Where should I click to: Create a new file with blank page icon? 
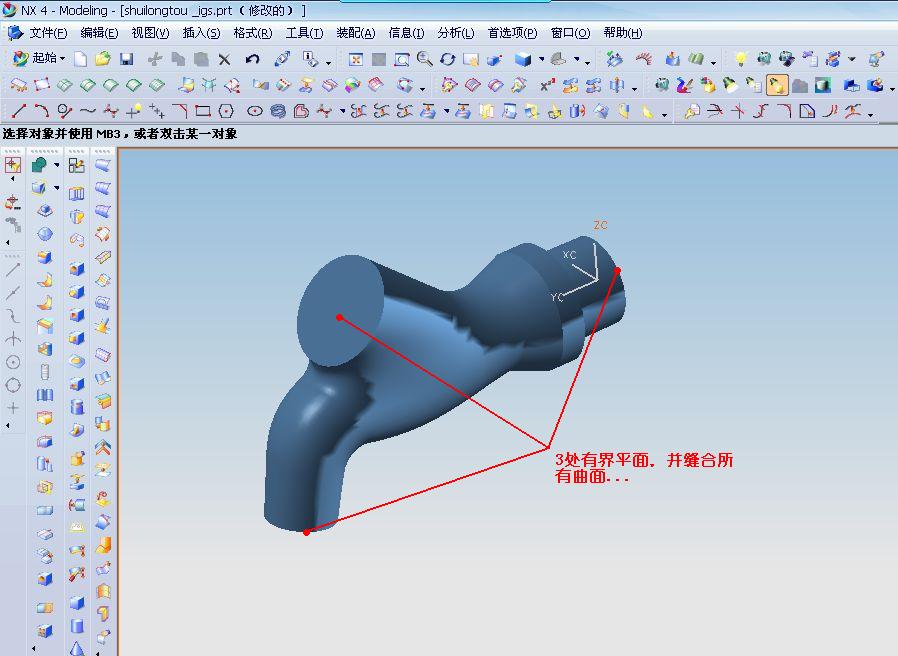point(81,59)
